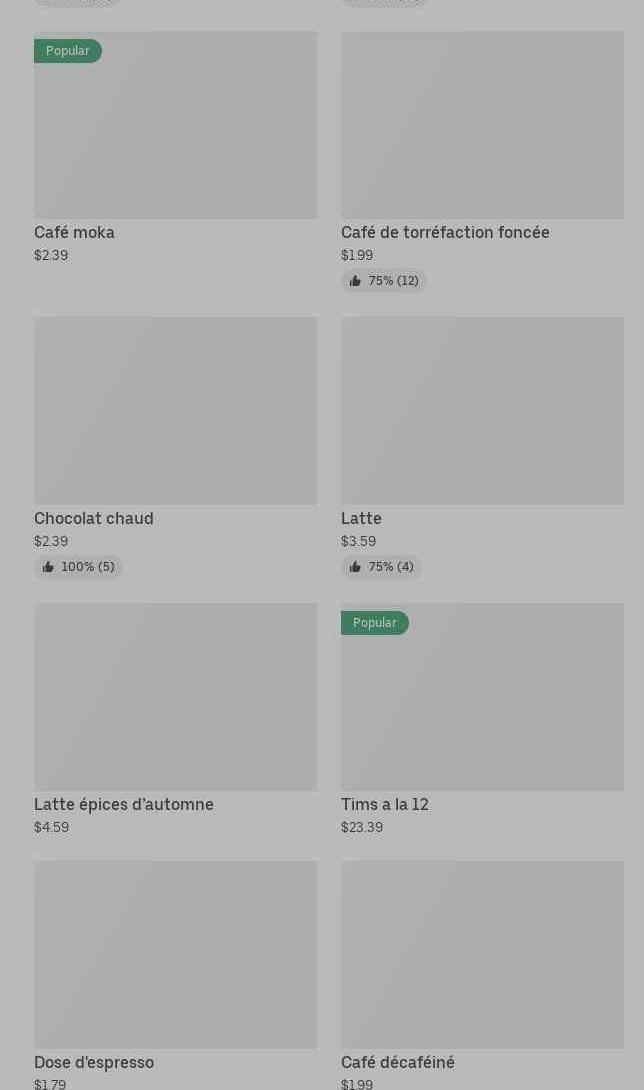This screenshot has height=1090, width=644.
Task: Open Chocolat chaud product image
Action: click(175, 411)
